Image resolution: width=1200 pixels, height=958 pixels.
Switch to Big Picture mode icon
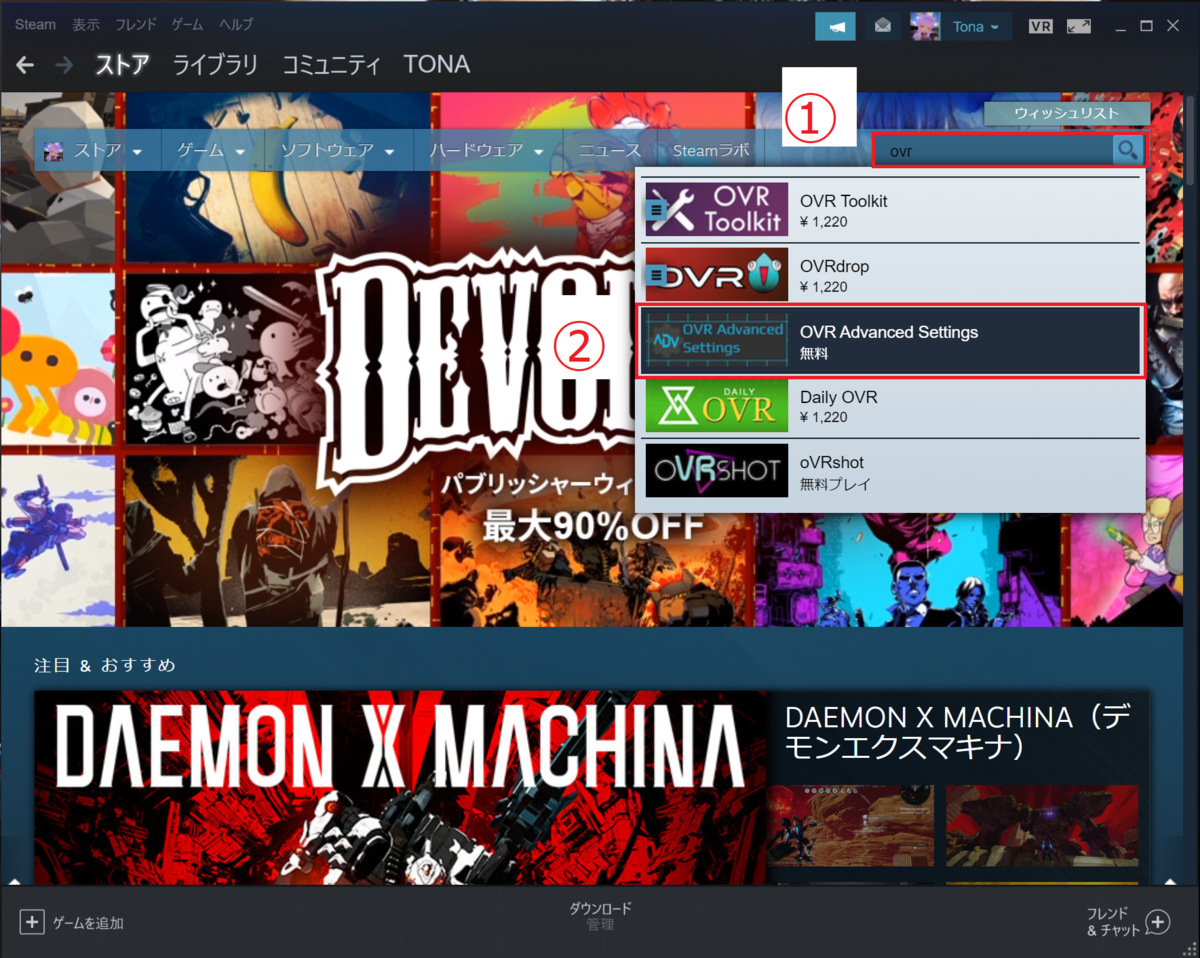[1078, 27]
